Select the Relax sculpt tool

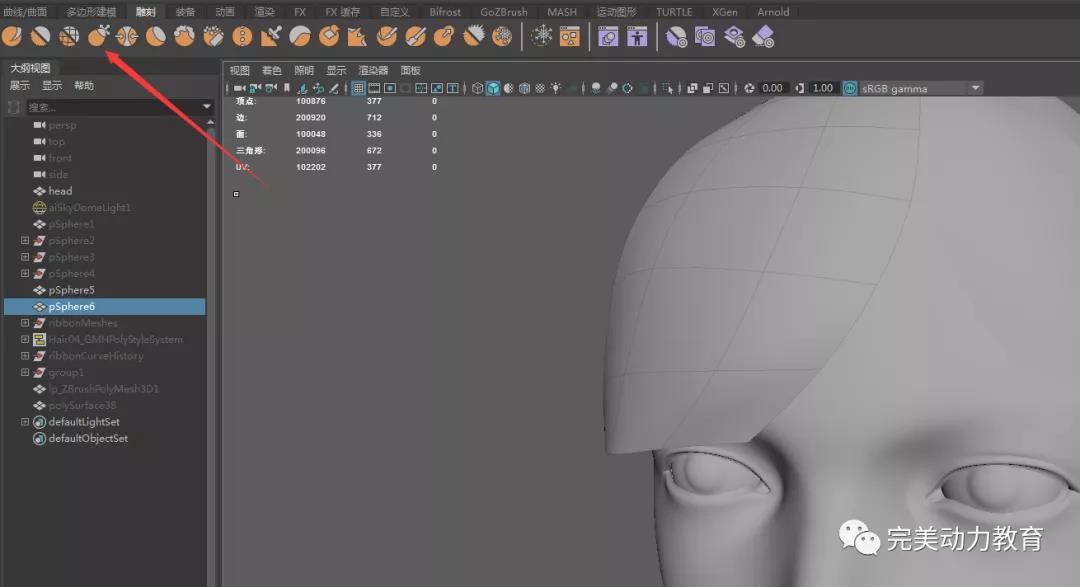69,37
